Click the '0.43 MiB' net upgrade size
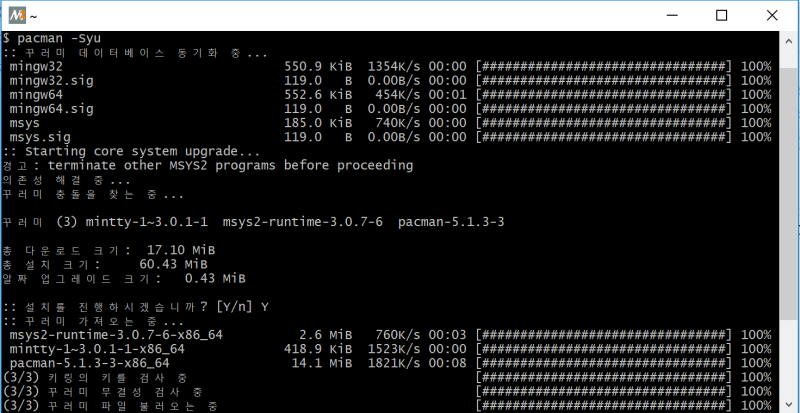Image resolution: width=800 pixels, height=413 pixels. tap(215, 279)
